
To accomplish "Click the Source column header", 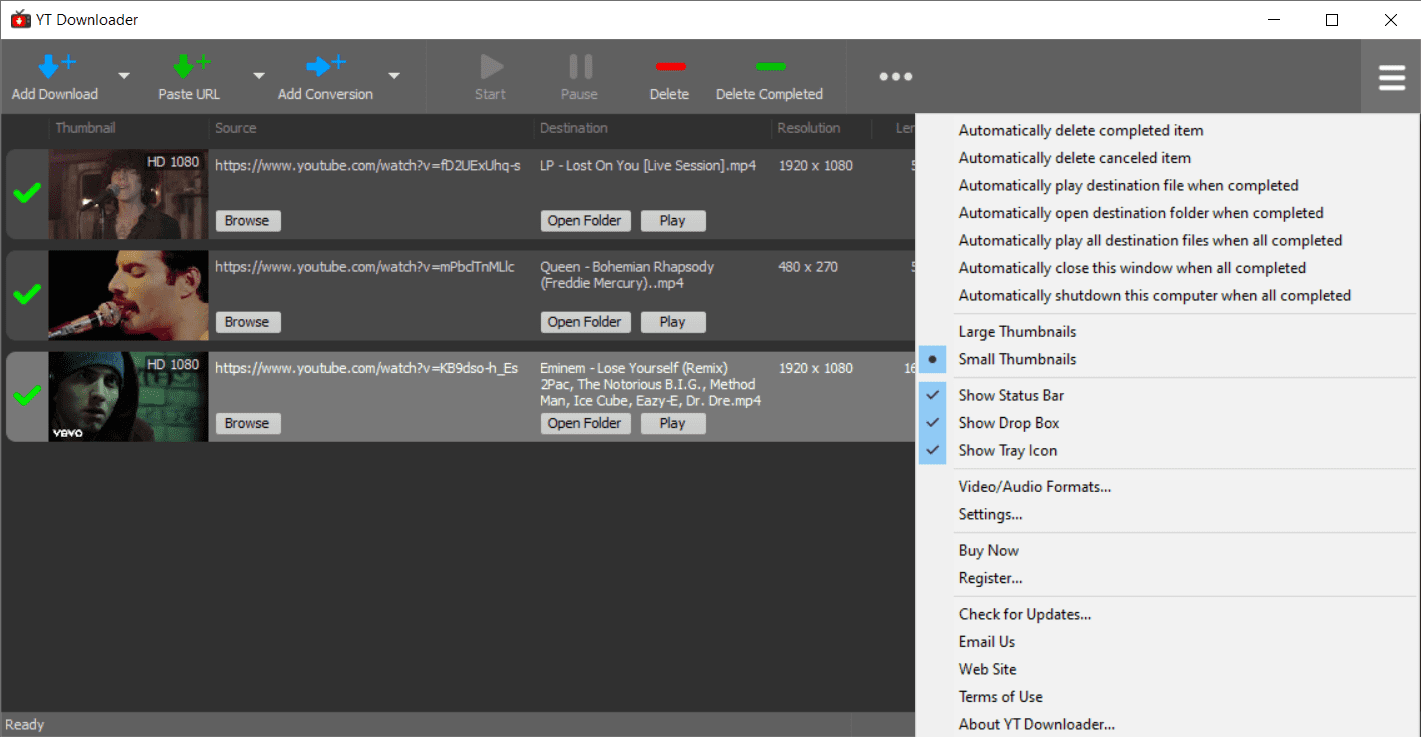I will (x=236, y=128).
